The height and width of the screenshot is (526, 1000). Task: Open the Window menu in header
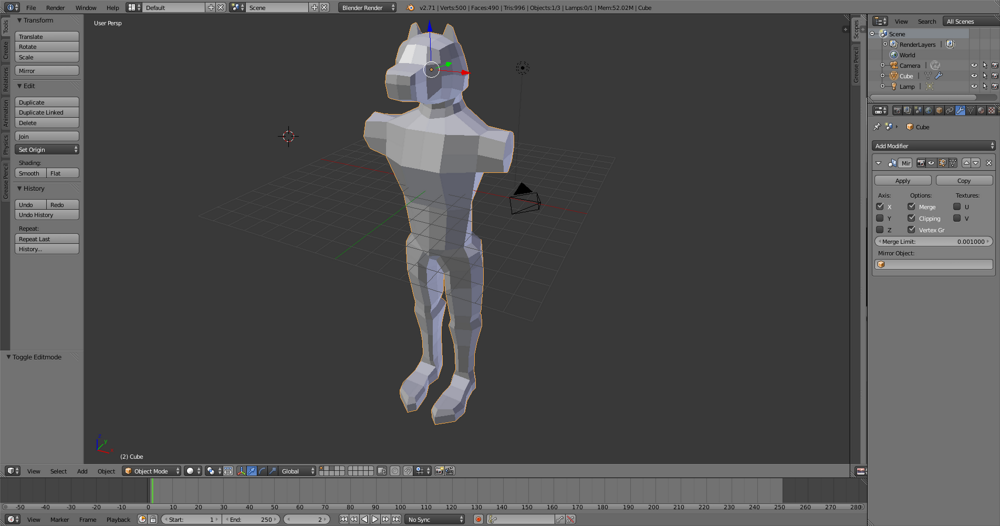coord(86,7)
